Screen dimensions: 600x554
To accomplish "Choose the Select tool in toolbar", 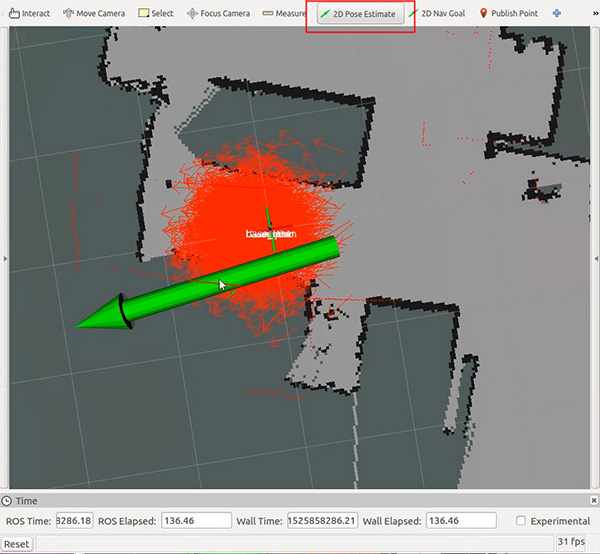I will (x=156, y=14).
